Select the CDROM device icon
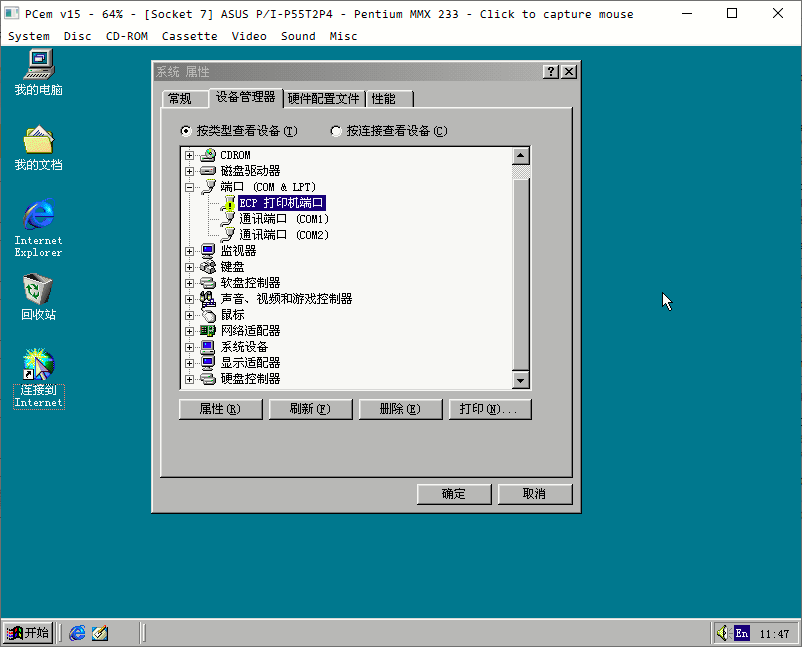This screenshot has width=802, height=647. (208, 155)
